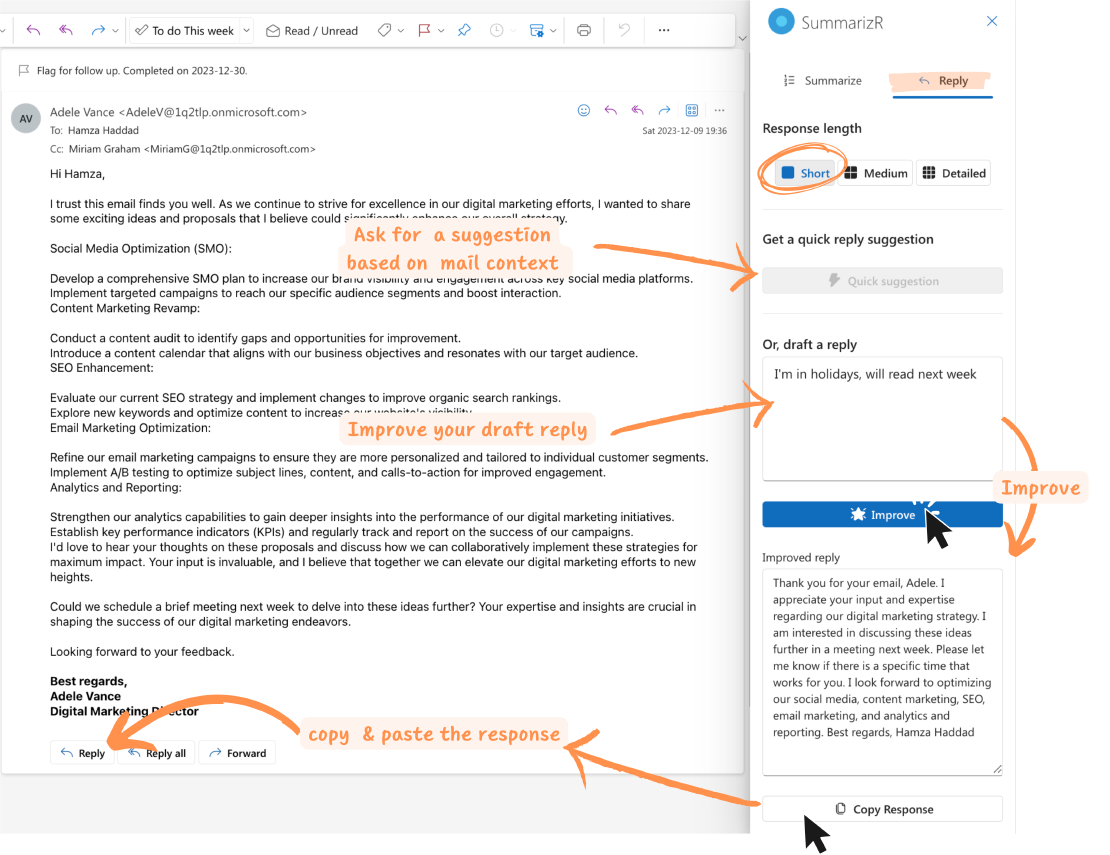Open more toolbar options ellipsis
This screenshot has height=855, width=1110.
click(664, 30)
